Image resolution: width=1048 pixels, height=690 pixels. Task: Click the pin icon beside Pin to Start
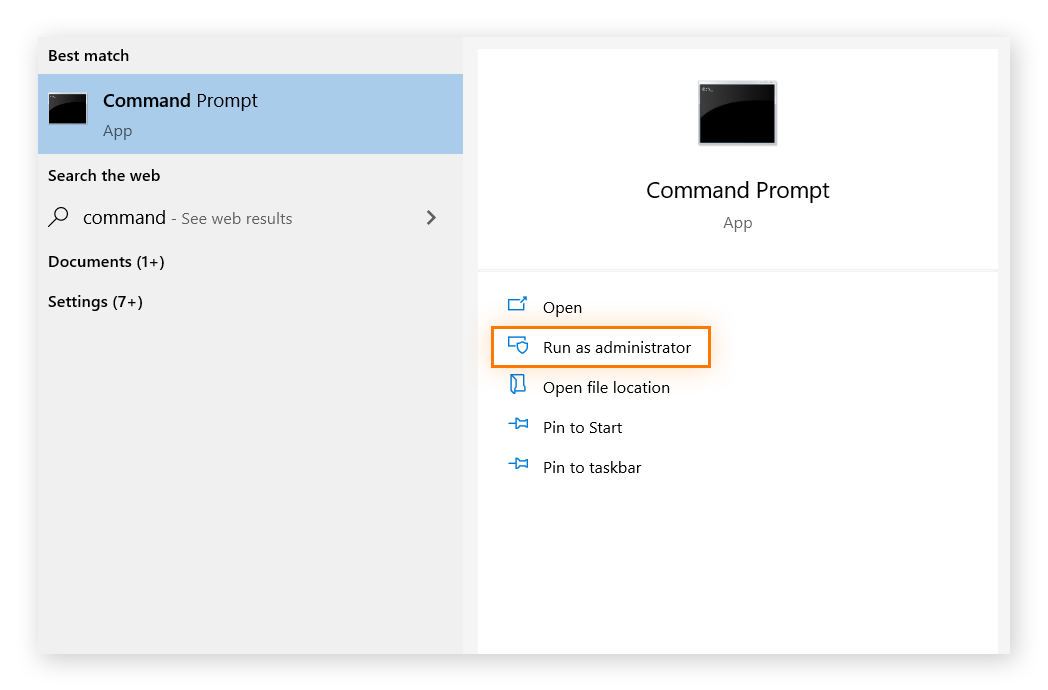[518, 425]
